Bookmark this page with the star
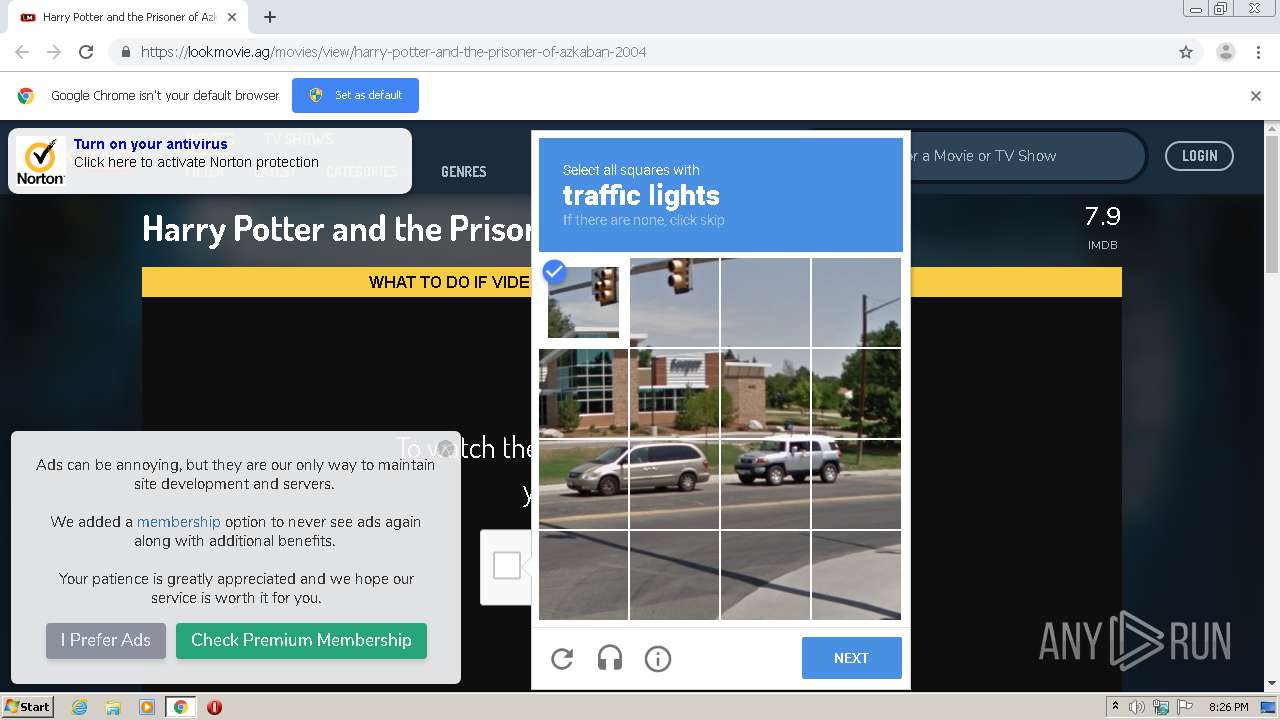Viewport: 1280px width, 720px height. pyautogui.click(x=1186, y=52)
